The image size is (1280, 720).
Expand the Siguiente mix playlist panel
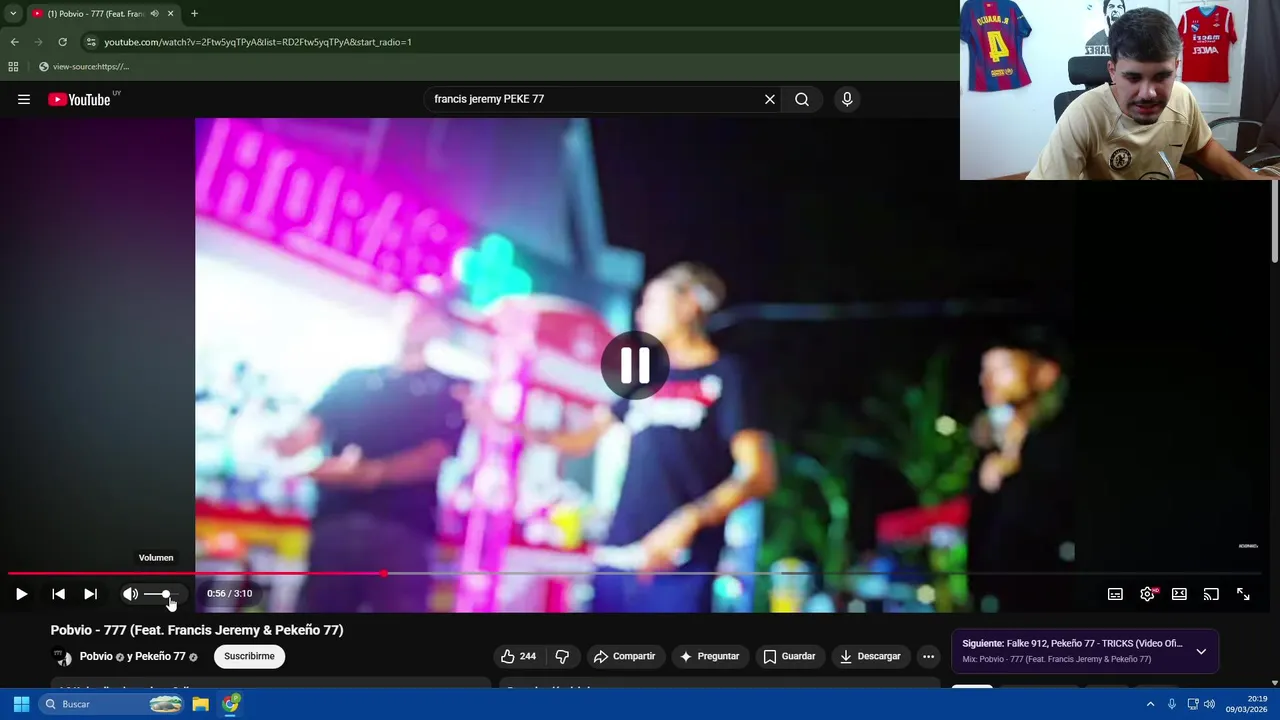(1201, 651)
